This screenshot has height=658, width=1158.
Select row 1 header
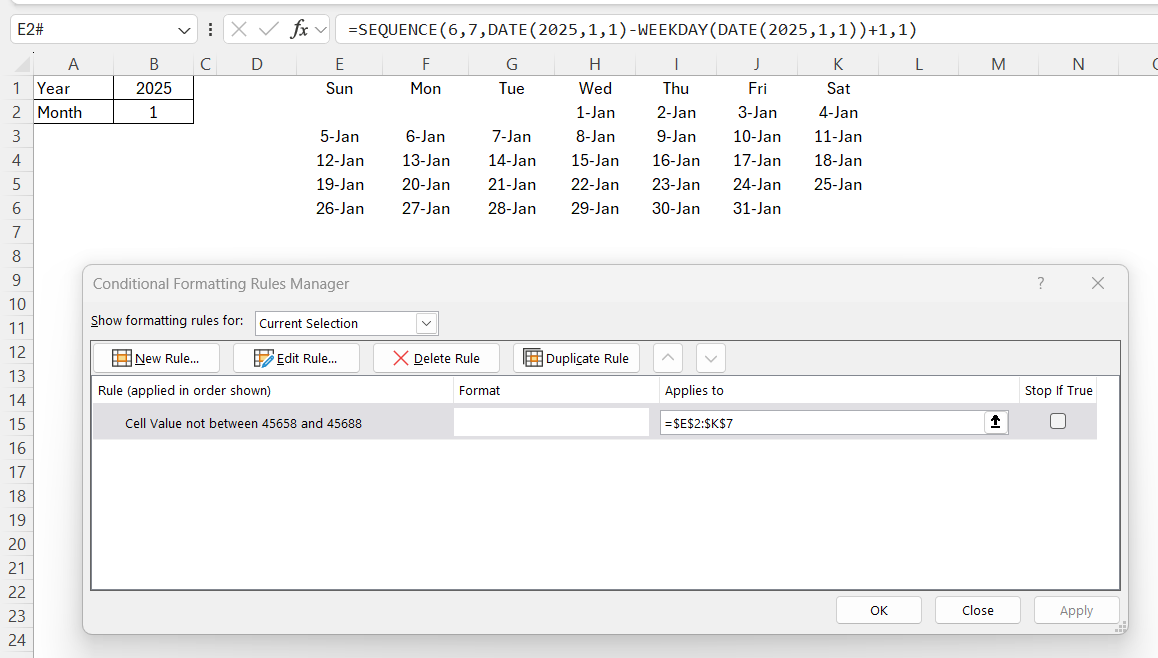click(x=16, y=88)
